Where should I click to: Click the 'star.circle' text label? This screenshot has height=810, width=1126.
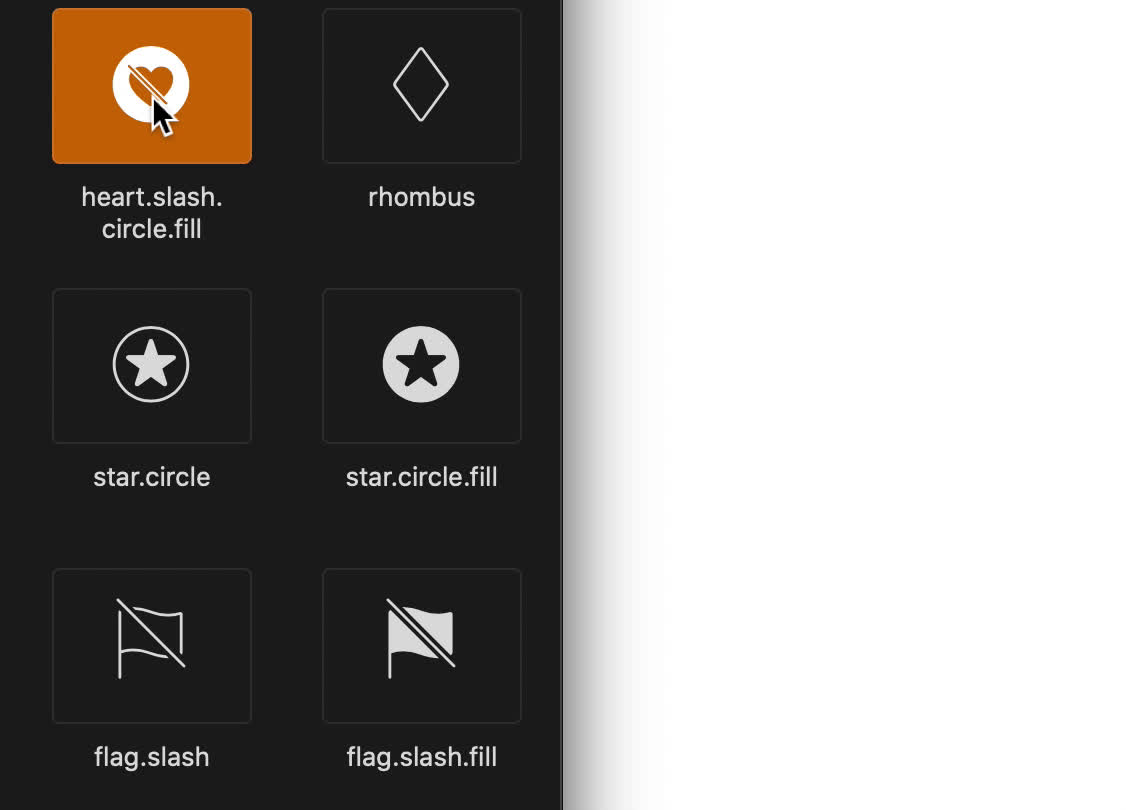(x=152, y=477)
